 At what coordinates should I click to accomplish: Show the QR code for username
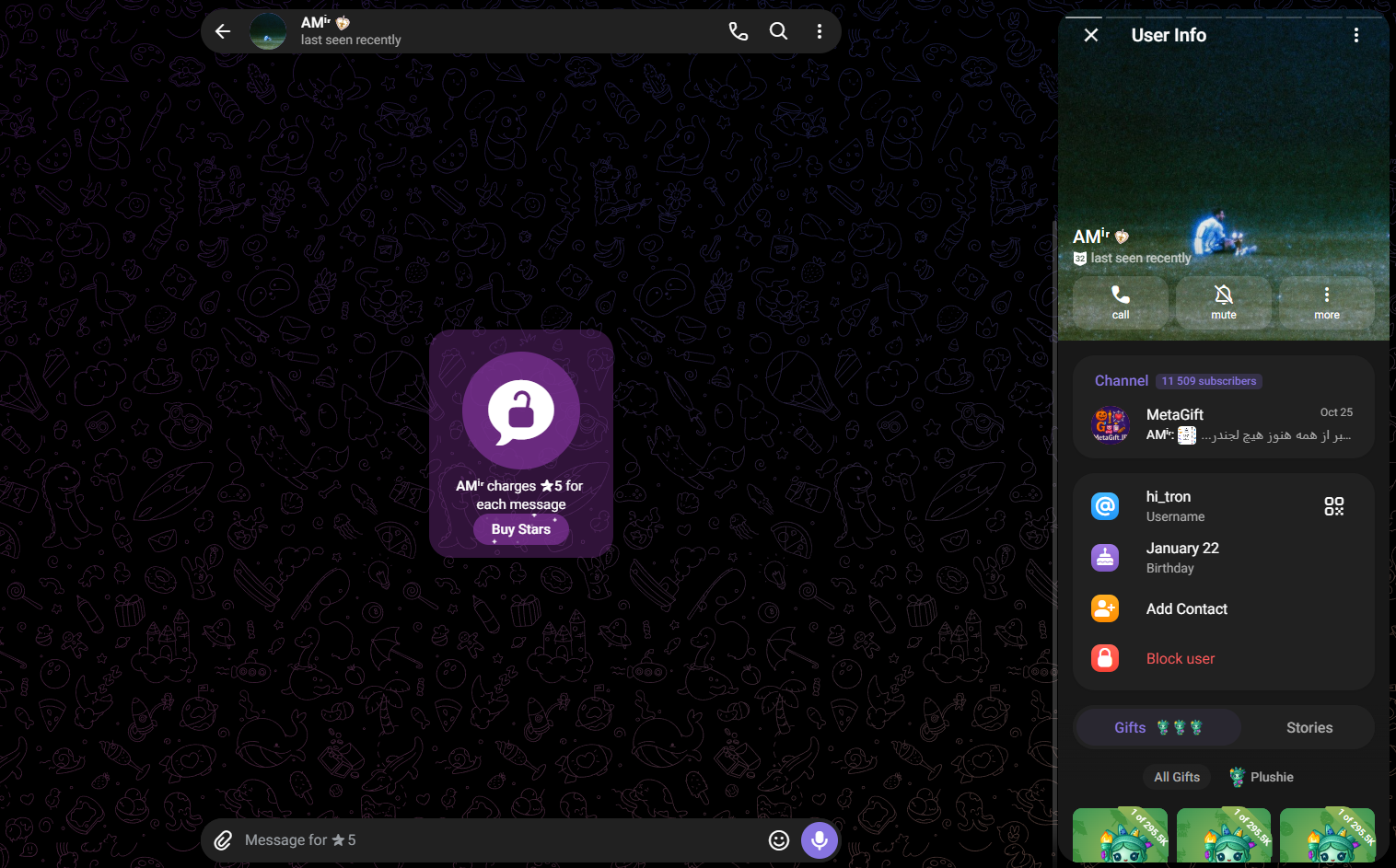tap(1334, 506)
